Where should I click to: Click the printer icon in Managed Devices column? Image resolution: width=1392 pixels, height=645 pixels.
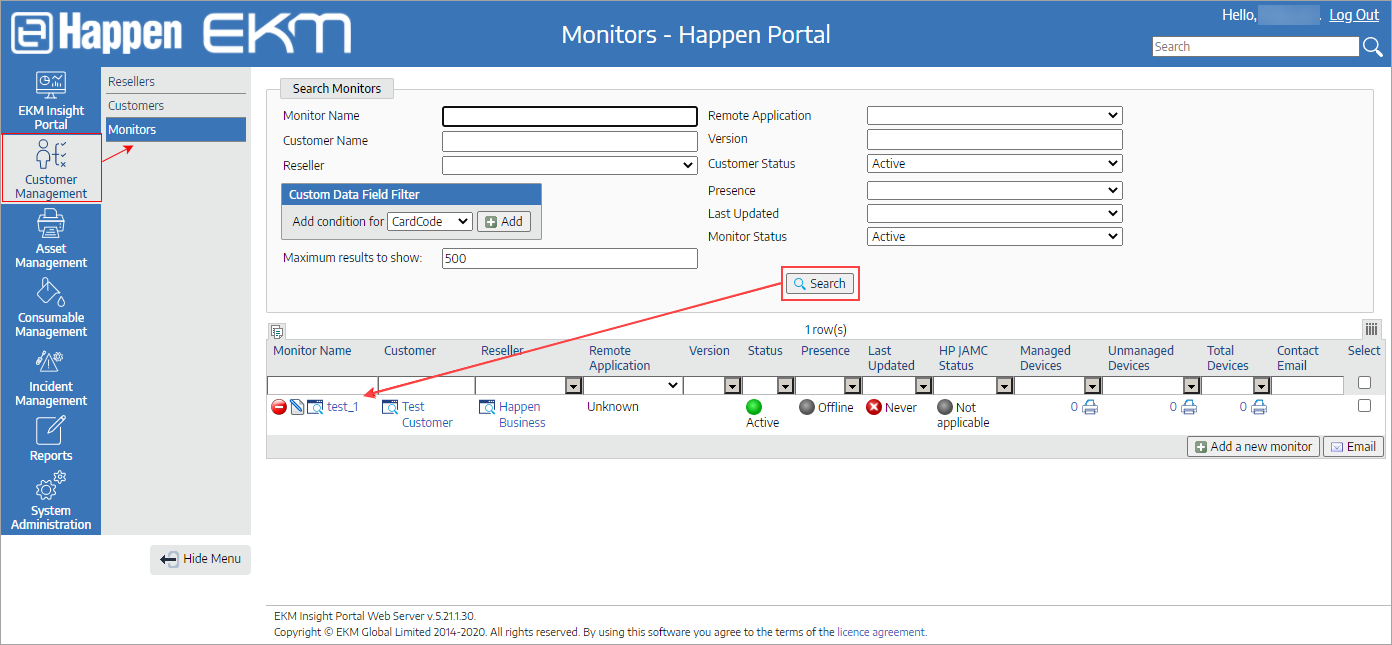[x=1090, y=407]
